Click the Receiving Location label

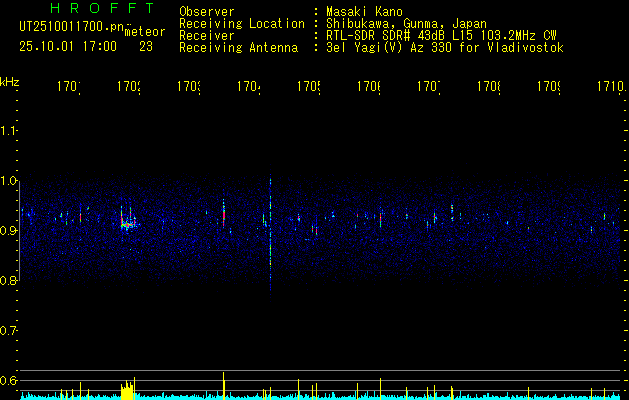point(242,24)
